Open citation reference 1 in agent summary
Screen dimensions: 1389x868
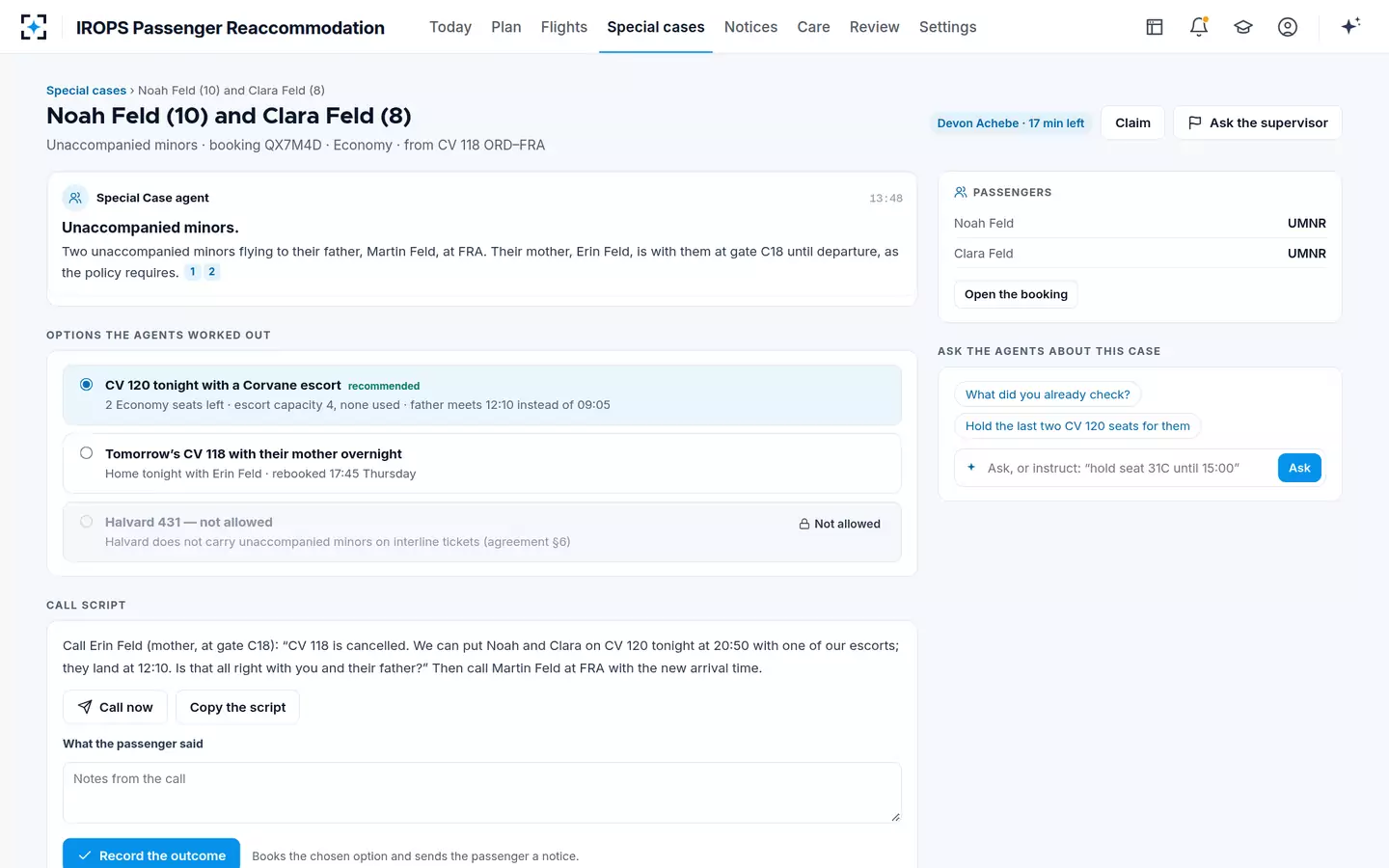click(x=193, y=272)
